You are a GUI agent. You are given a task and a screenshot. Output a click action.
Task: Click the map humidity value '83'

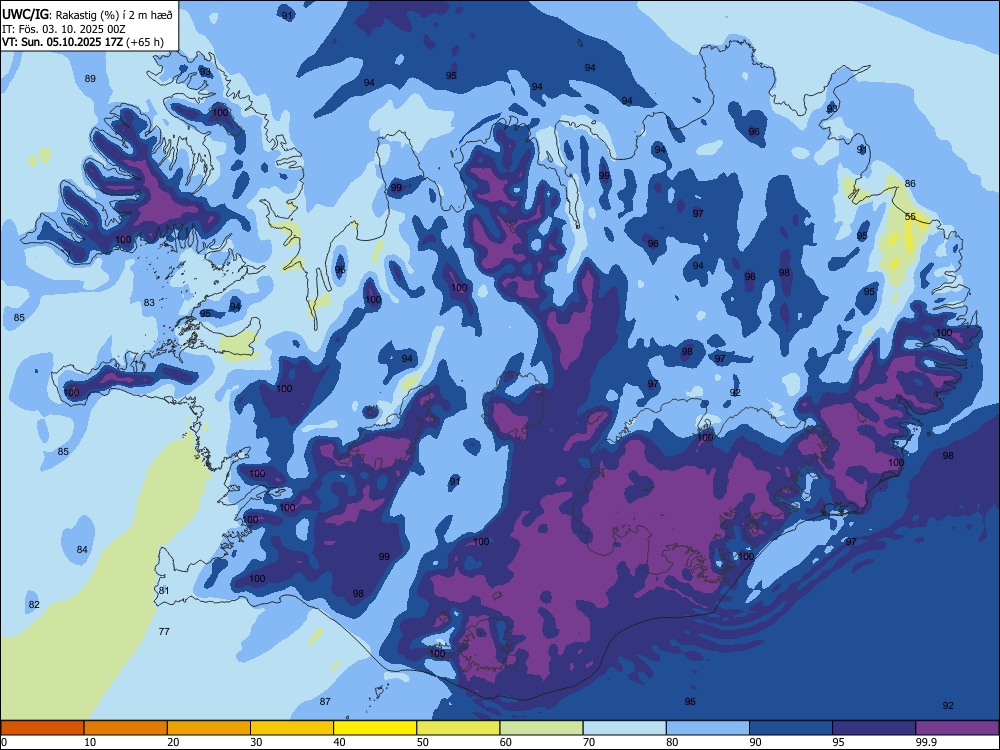click(149, 302)
